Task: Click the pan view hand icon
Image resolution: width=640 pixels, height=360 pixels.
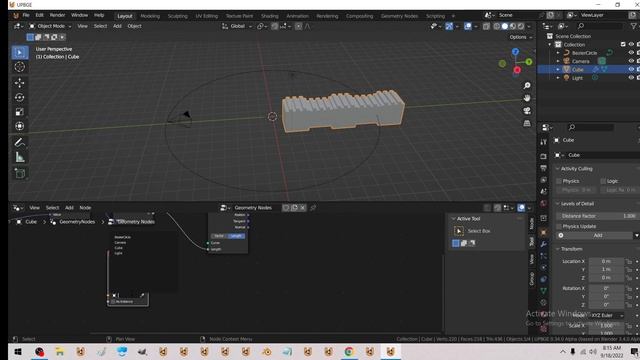Action: [x=527, y=98]
